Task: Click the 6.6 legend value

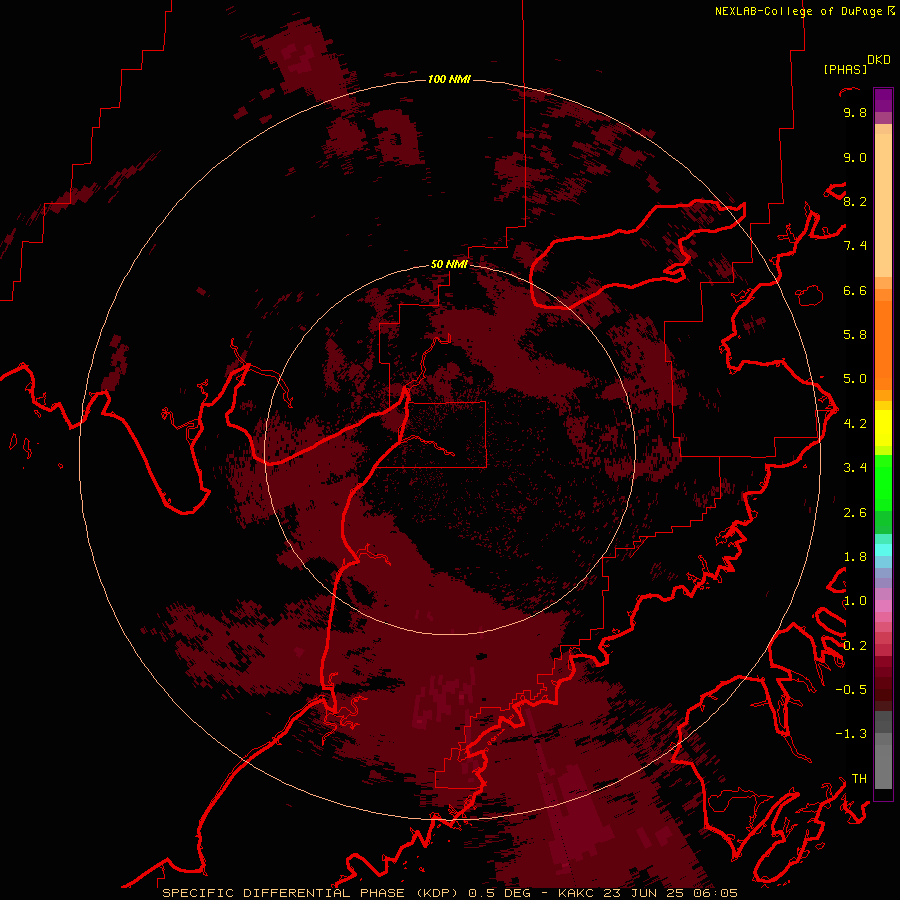Action: pyautogui.click(x=855, y=290)
